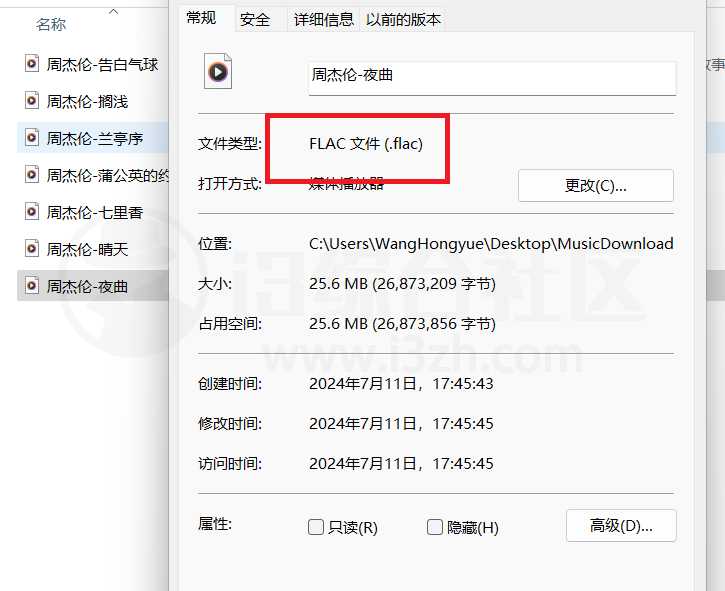Image resolution: width=725 pixels, height=591 pixels.
Task: Click the FLAC 文件 (.flac) type text
Action: click(366, 144)
